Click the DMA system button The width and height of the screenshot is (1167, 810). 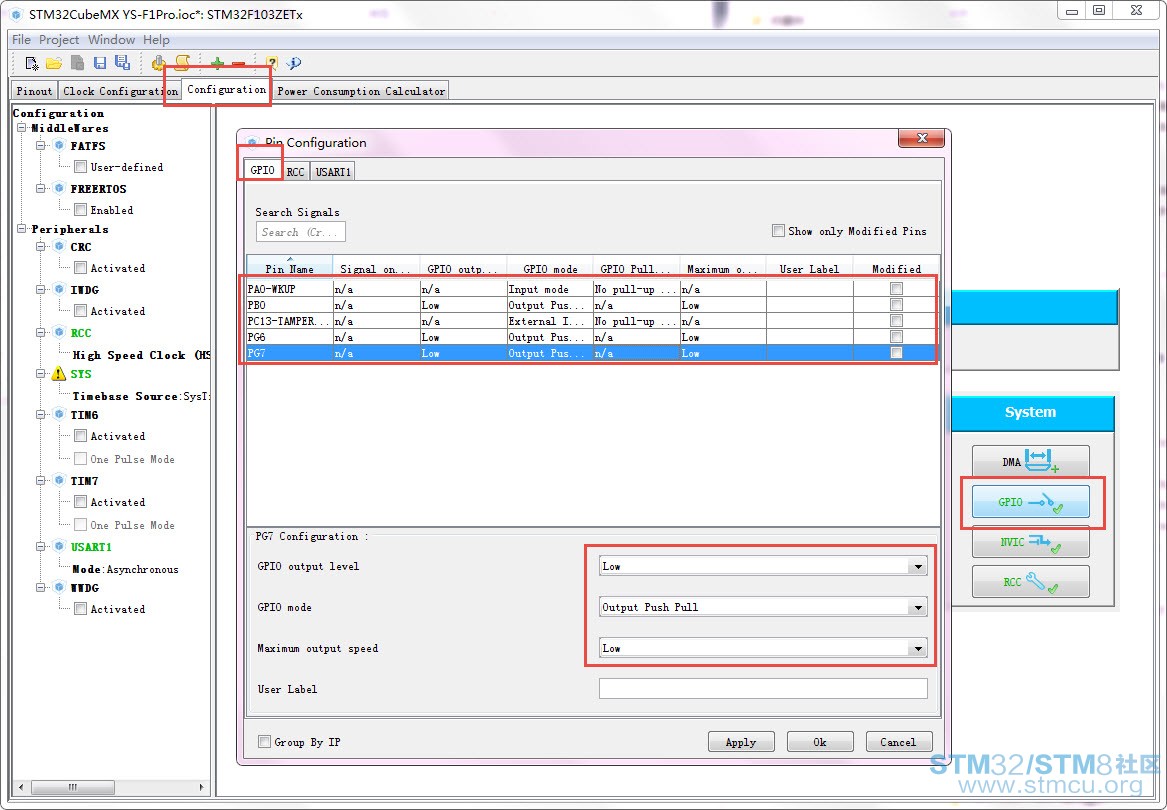click(1030, 461)
